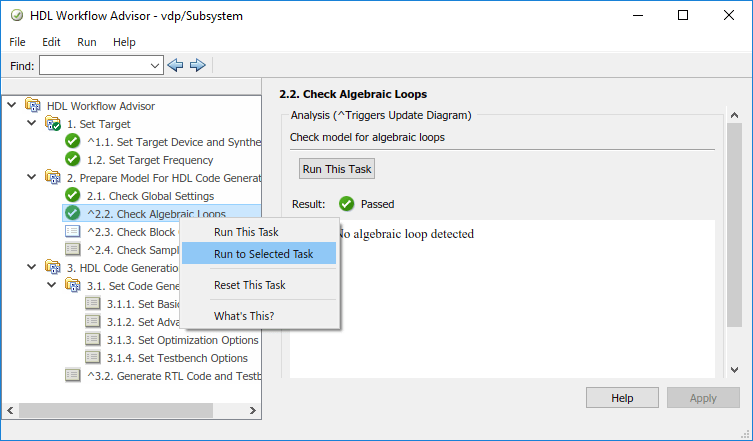Click the find previous arrow icon
Viewport: 753px width, 441px height.
[x=176, y=65]
